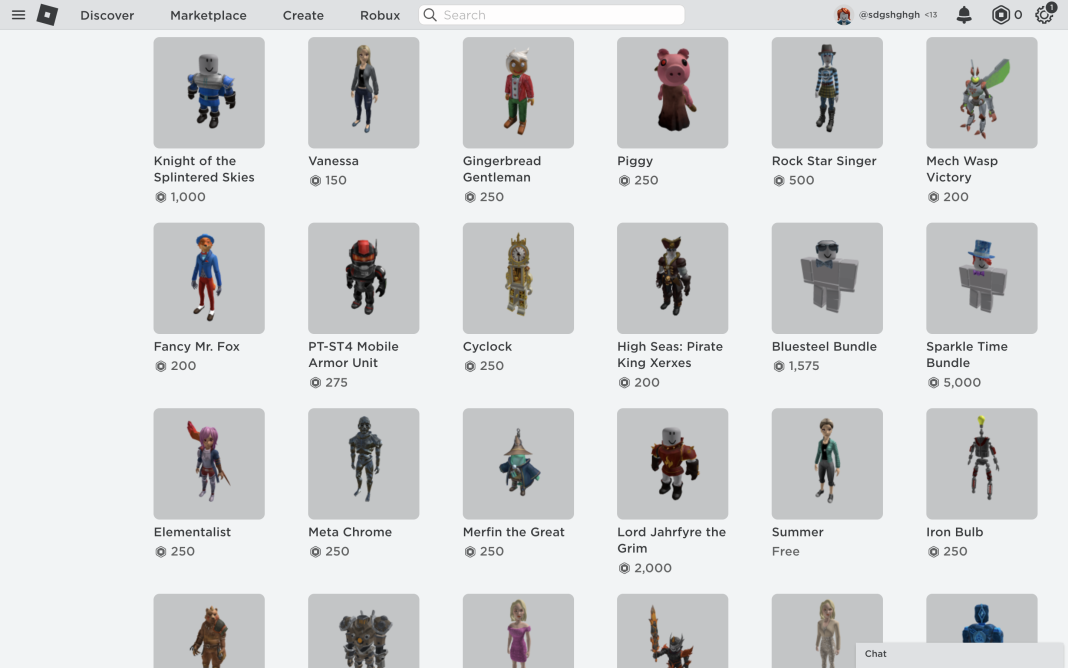Image resolution: width=1068 pixels, height=668 pixels.
Task: Click the PT-ST4 Mobile Armor Unit title
Action: click(354, 355)
